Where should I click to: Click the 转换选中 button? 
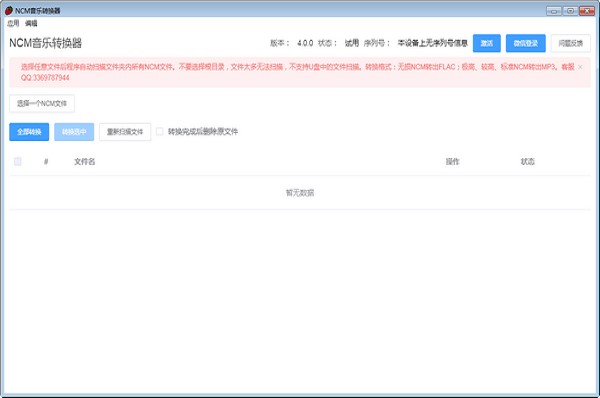[74, 132]
